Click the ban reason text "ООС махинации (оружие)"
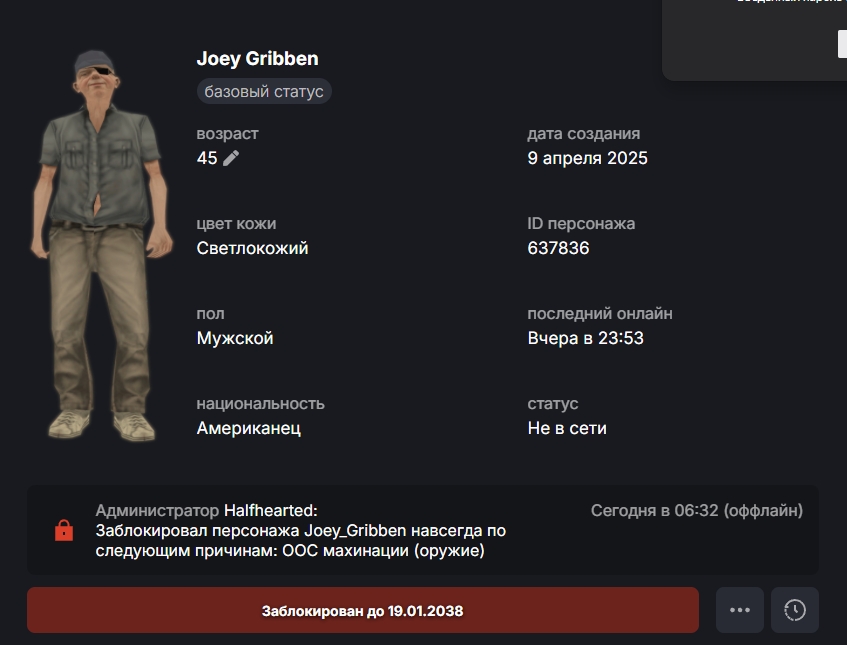 coord(383,550)
